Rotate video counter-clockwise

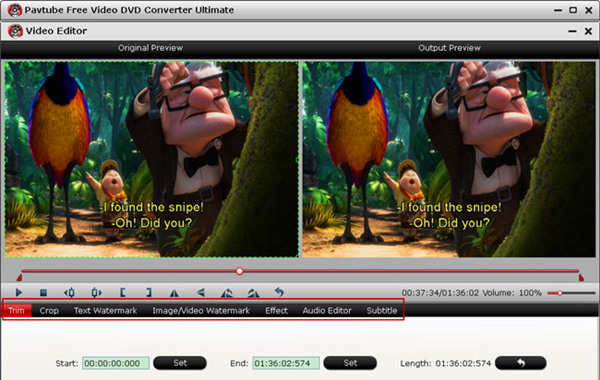227,293
